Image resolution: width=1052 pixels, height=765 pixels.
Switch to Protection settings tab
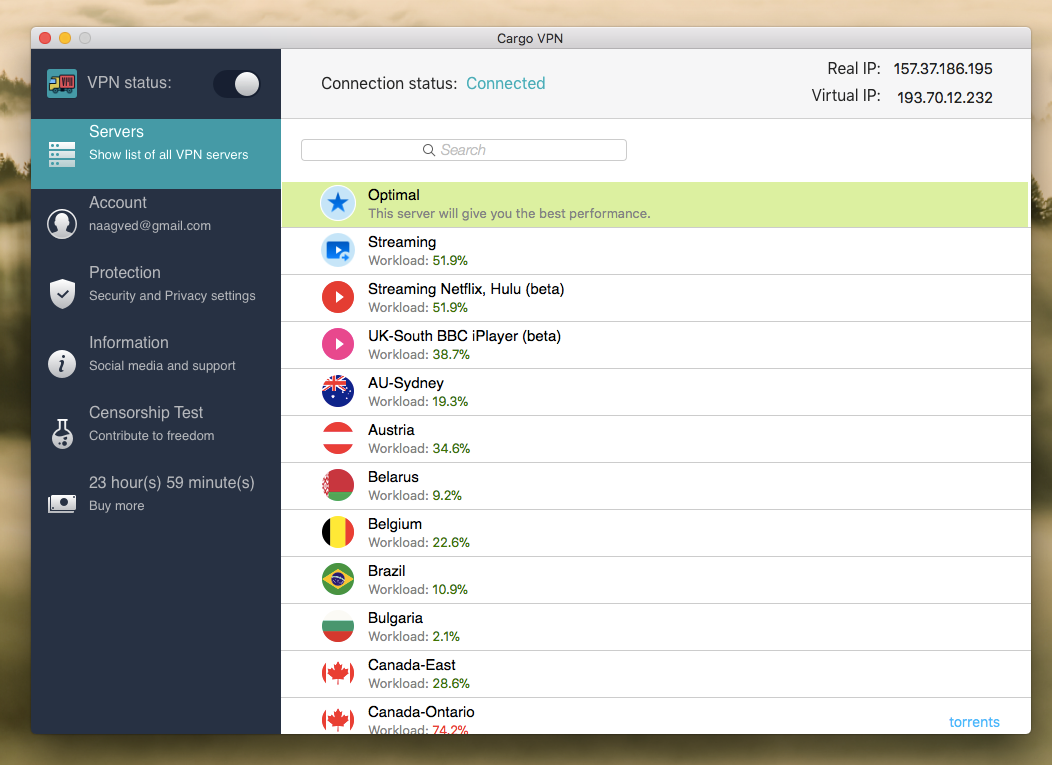pos(156,293)
